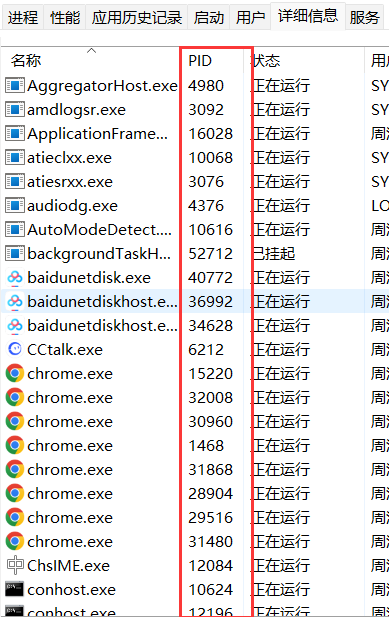Click the AutoModeDetect process icon
This screenshot has height=617, width=389.
(15, 229)
